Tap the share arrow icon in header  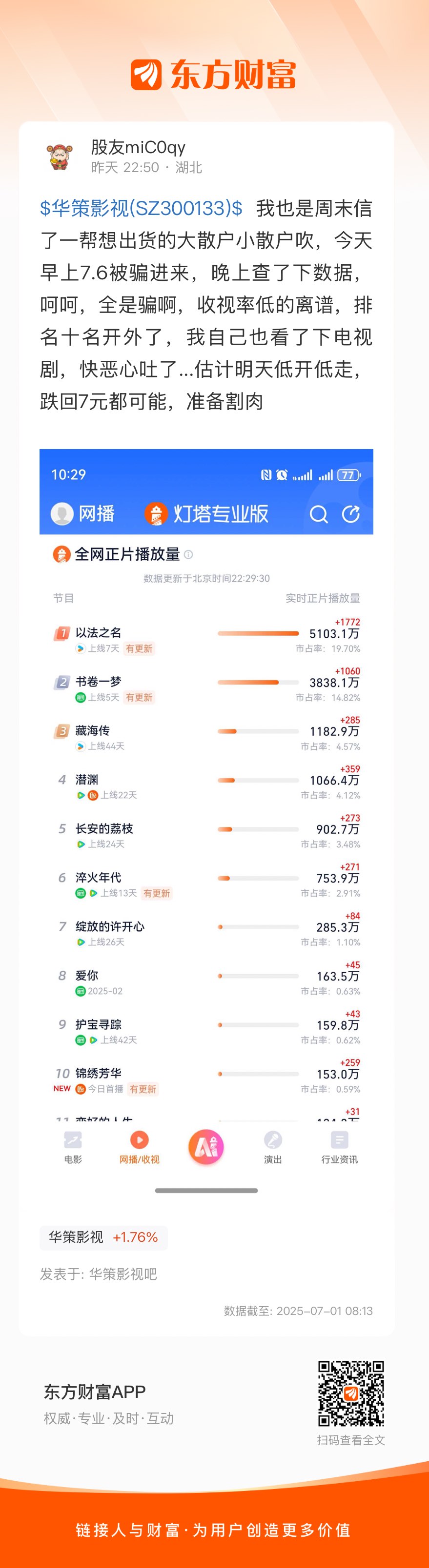pyautogui.click(x=351, y=514)
